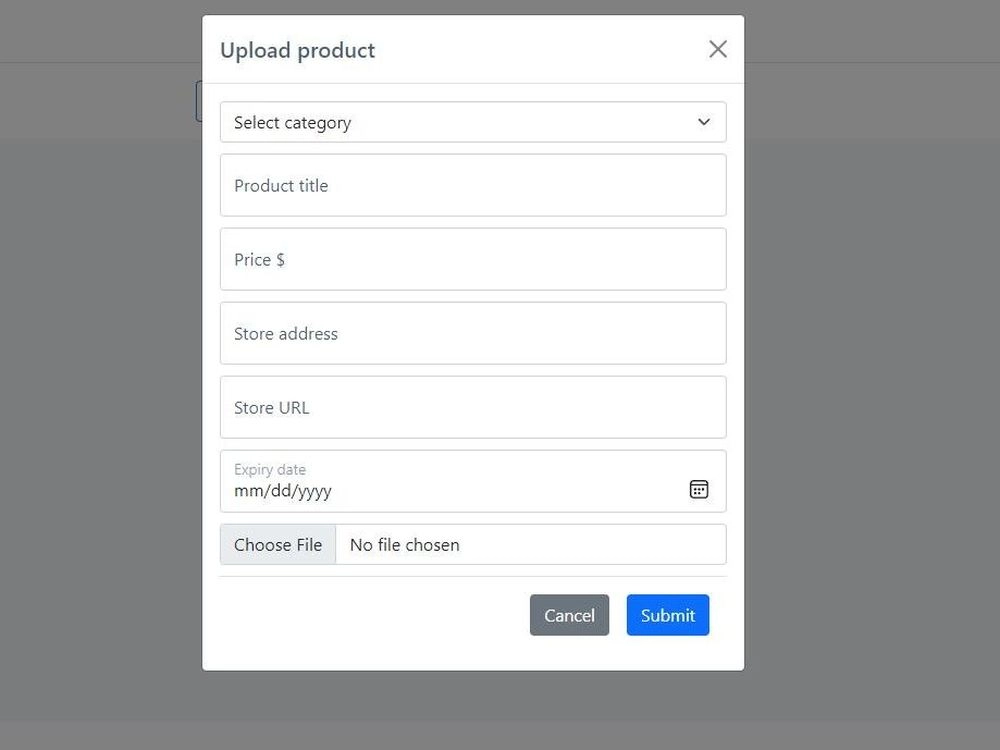Click the No file chosen text area
The width and height of the screenshot is (1000, 750).
pos(404,545)
